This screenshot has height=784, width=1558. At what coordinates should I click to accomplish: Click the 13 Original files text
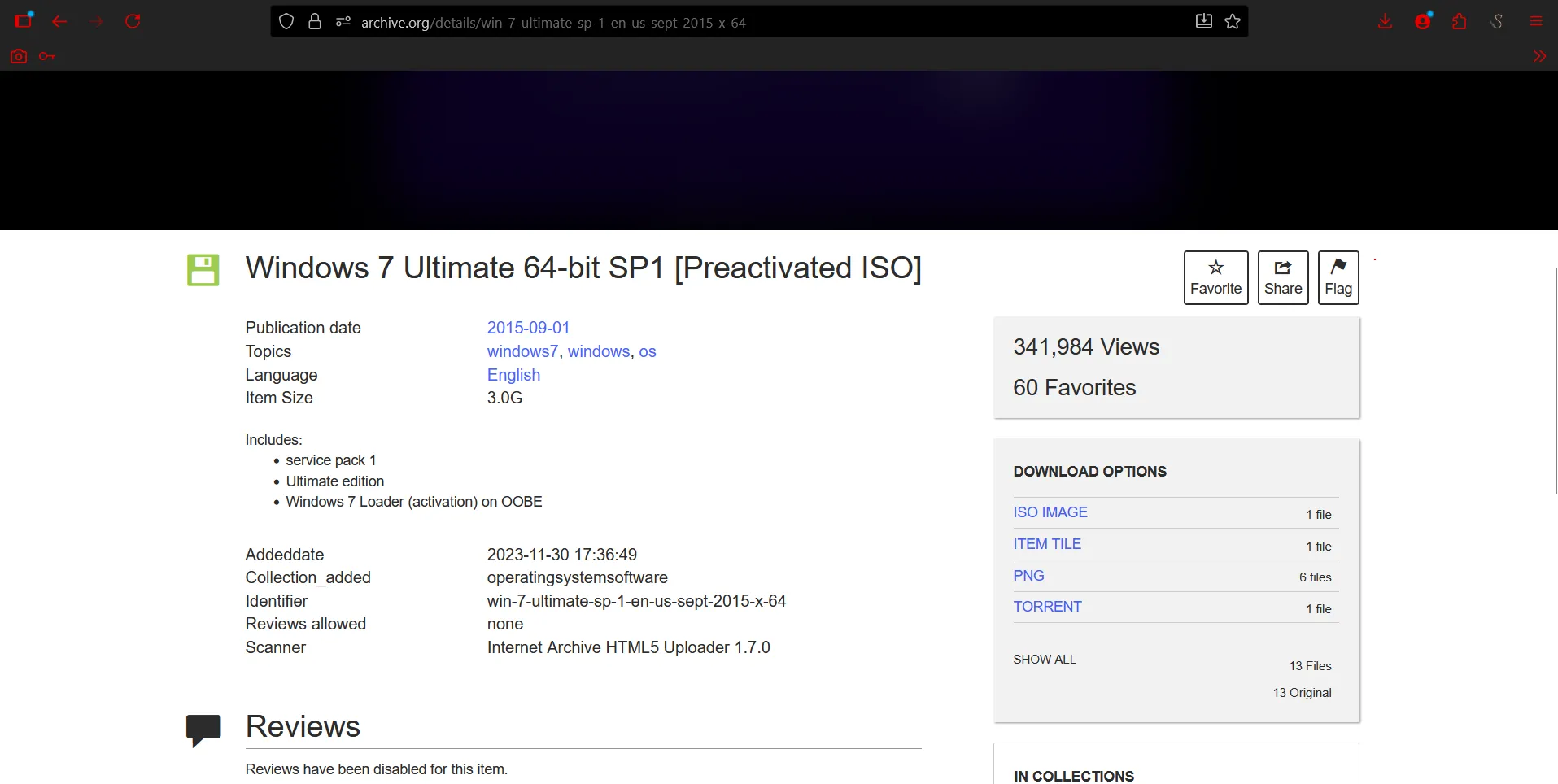click(x=1302, y=693)
